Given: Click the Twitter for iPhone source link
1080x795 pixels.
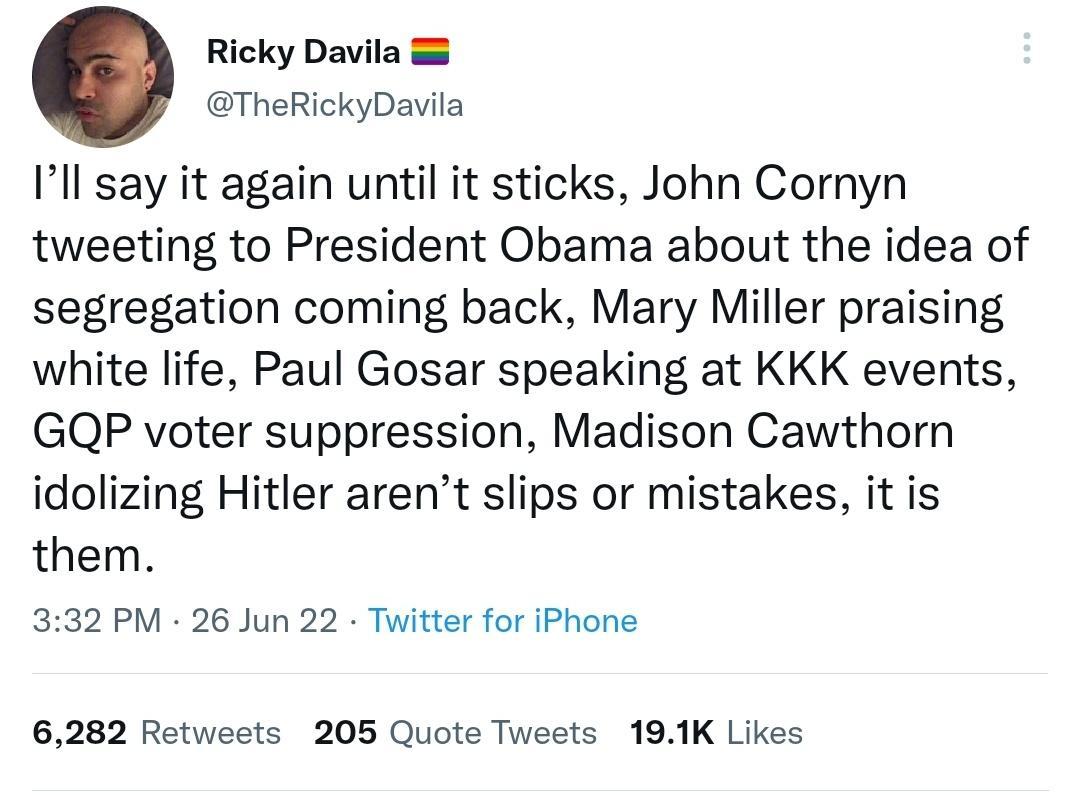Looking at the screenshot, I should click(504, 621).
